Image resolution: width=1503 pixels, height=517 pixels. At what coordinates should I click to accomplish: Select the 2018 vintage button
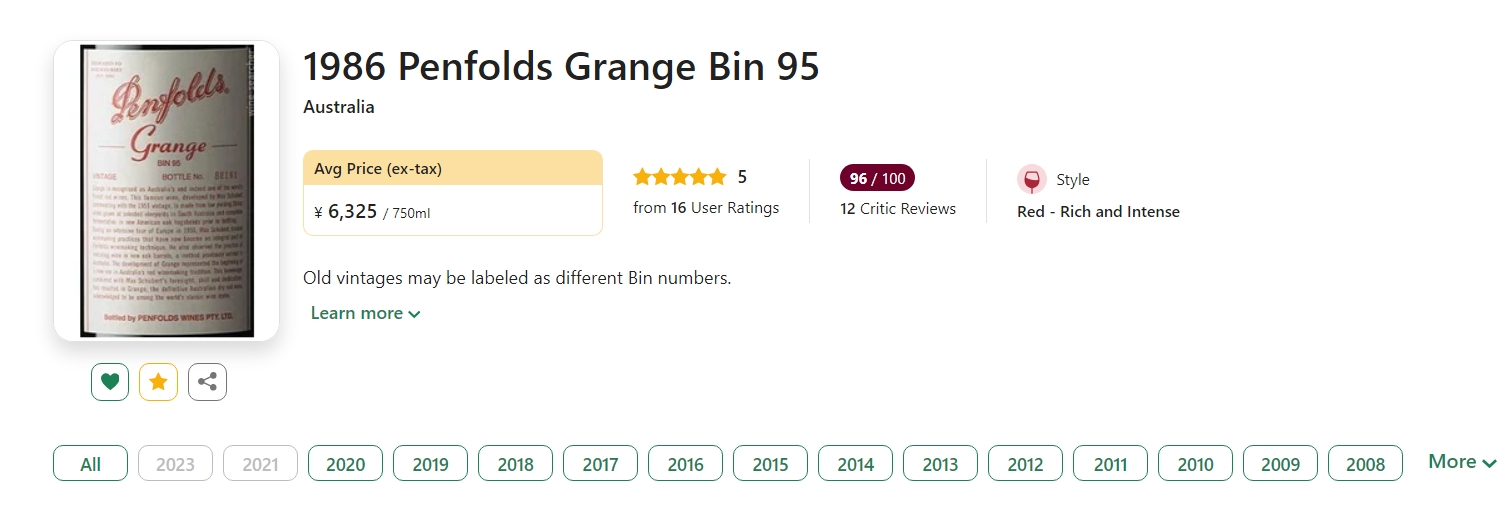click(x=516, y=464)
